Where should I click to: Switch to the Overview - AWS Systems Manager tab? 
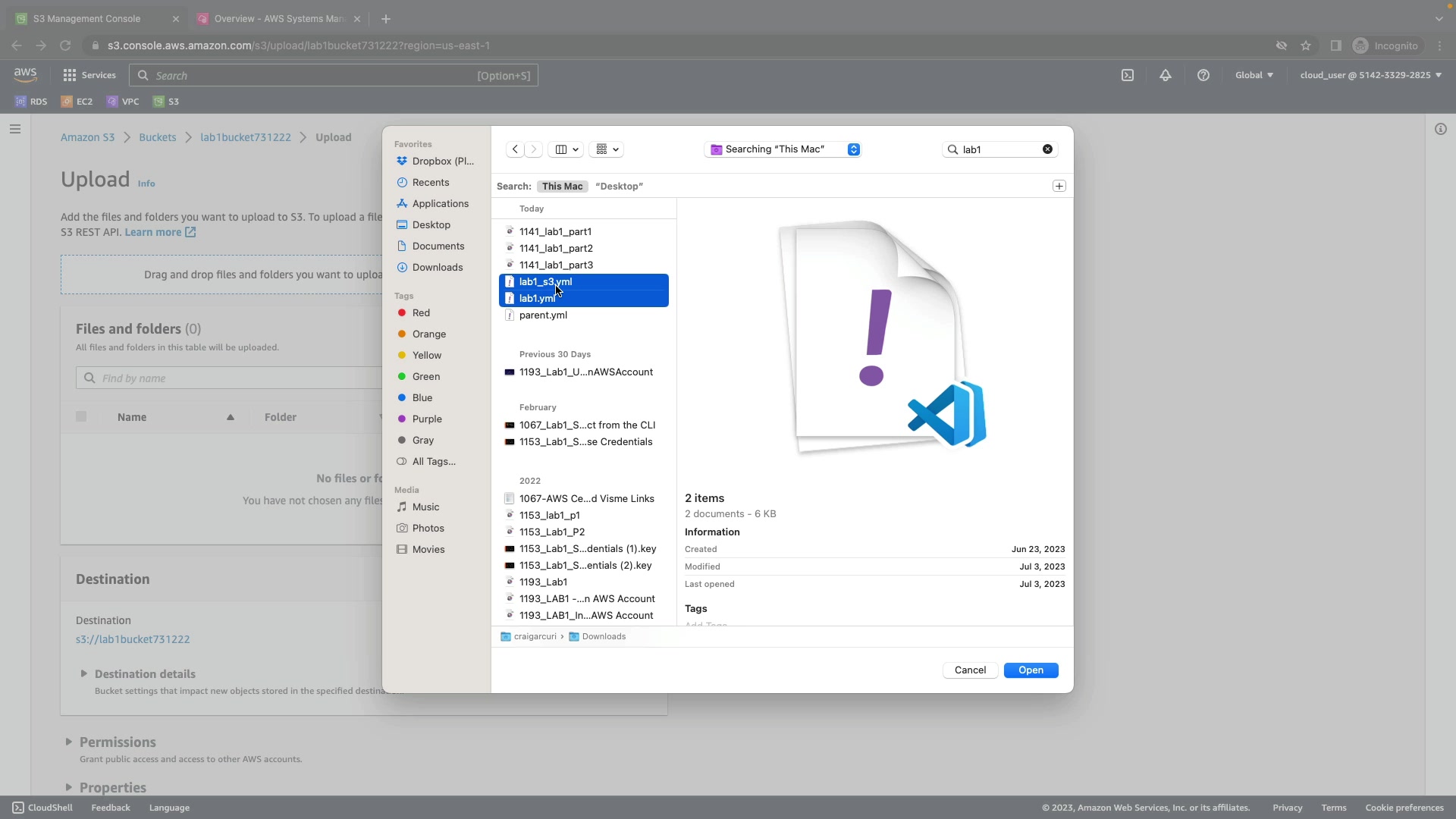pos(278,19)
